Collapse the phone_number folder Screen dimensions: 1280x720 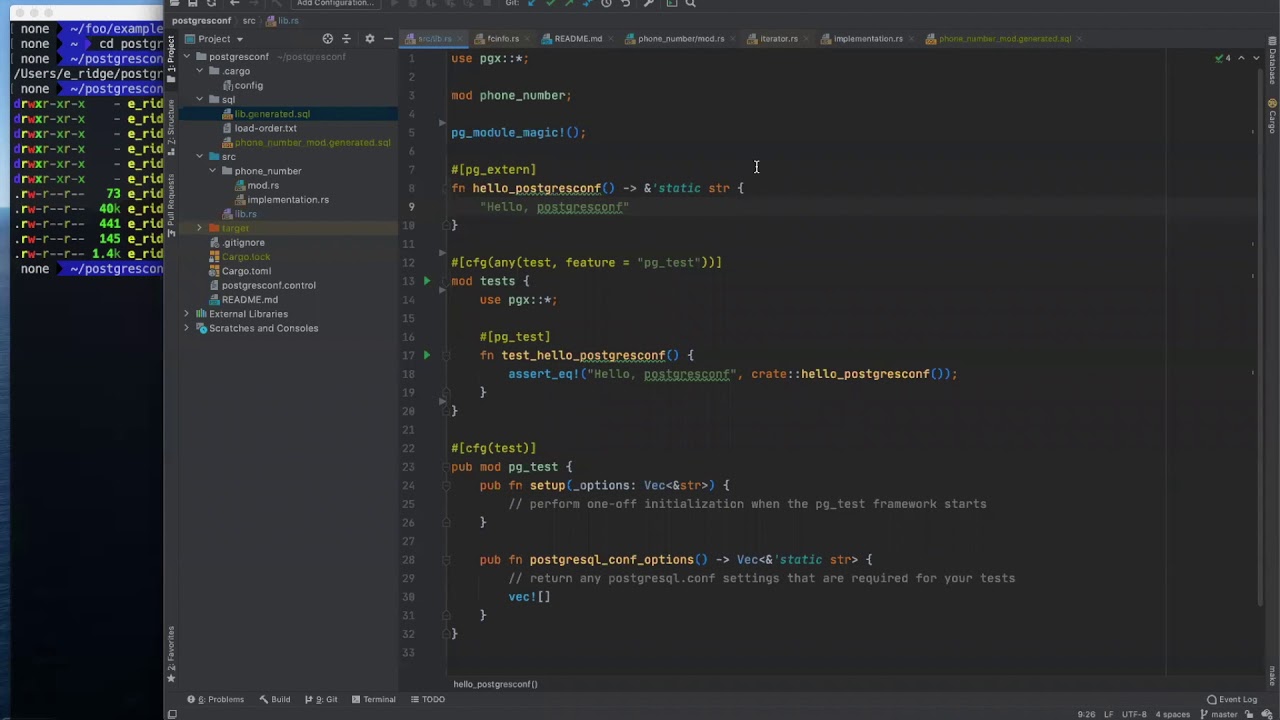pyautogui.click(x=213, y=171)
